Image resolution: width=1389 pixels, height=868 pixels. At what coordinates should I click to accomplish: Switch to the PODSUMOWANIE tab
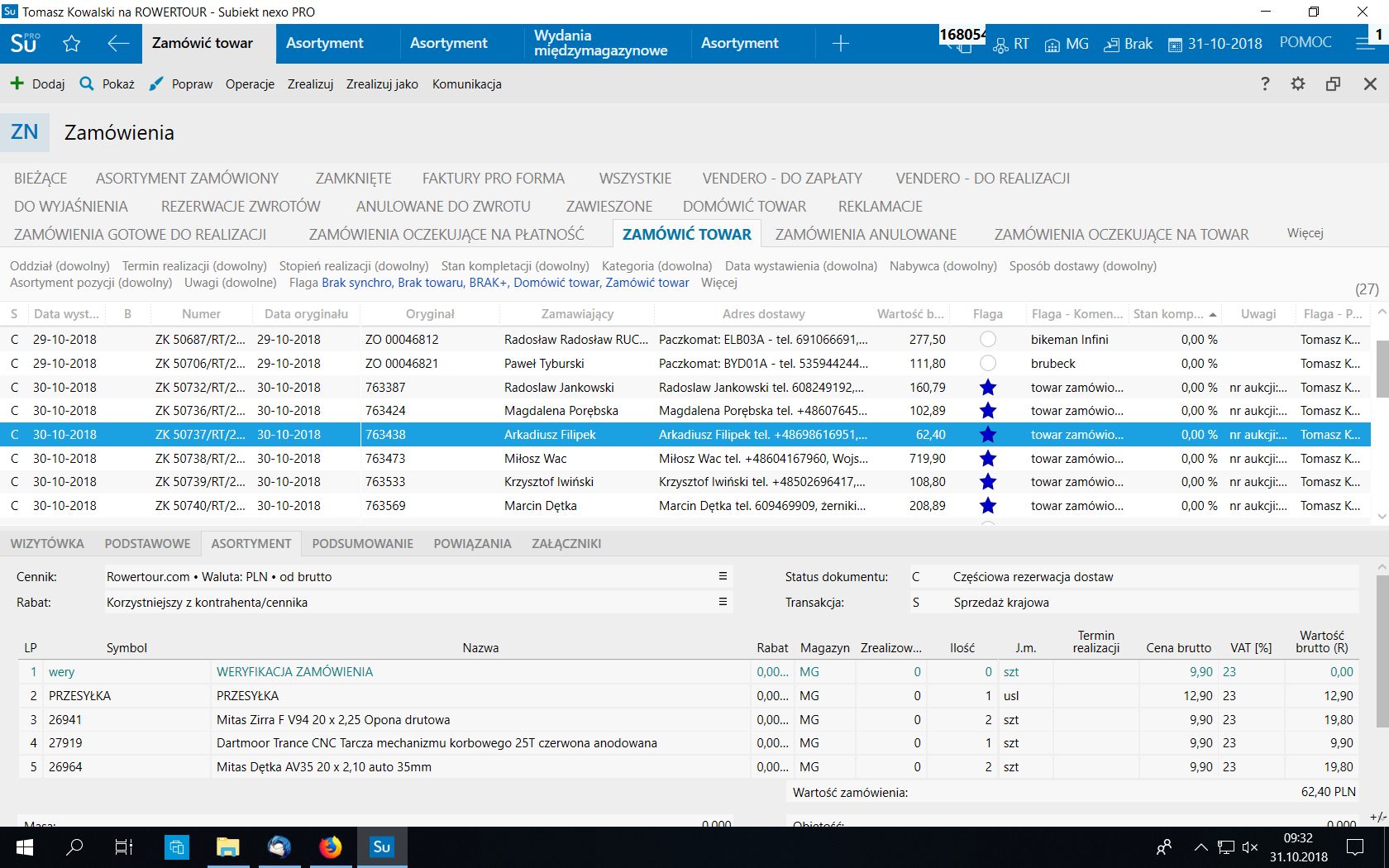tap(362, 543)
